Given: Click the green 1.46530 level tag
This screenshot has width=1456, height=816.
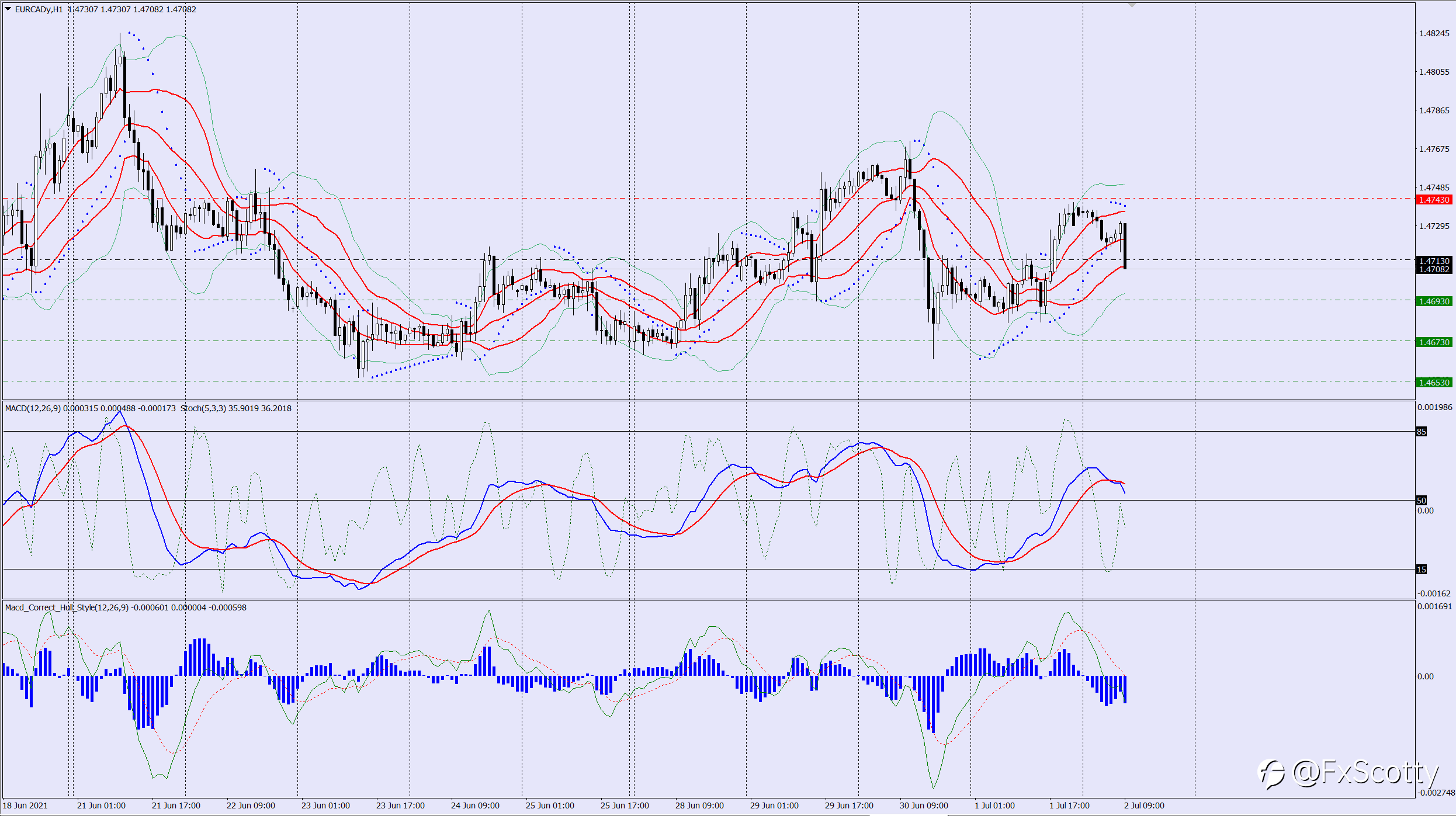Looking at the screenshot, I should tap(1434, 383).
